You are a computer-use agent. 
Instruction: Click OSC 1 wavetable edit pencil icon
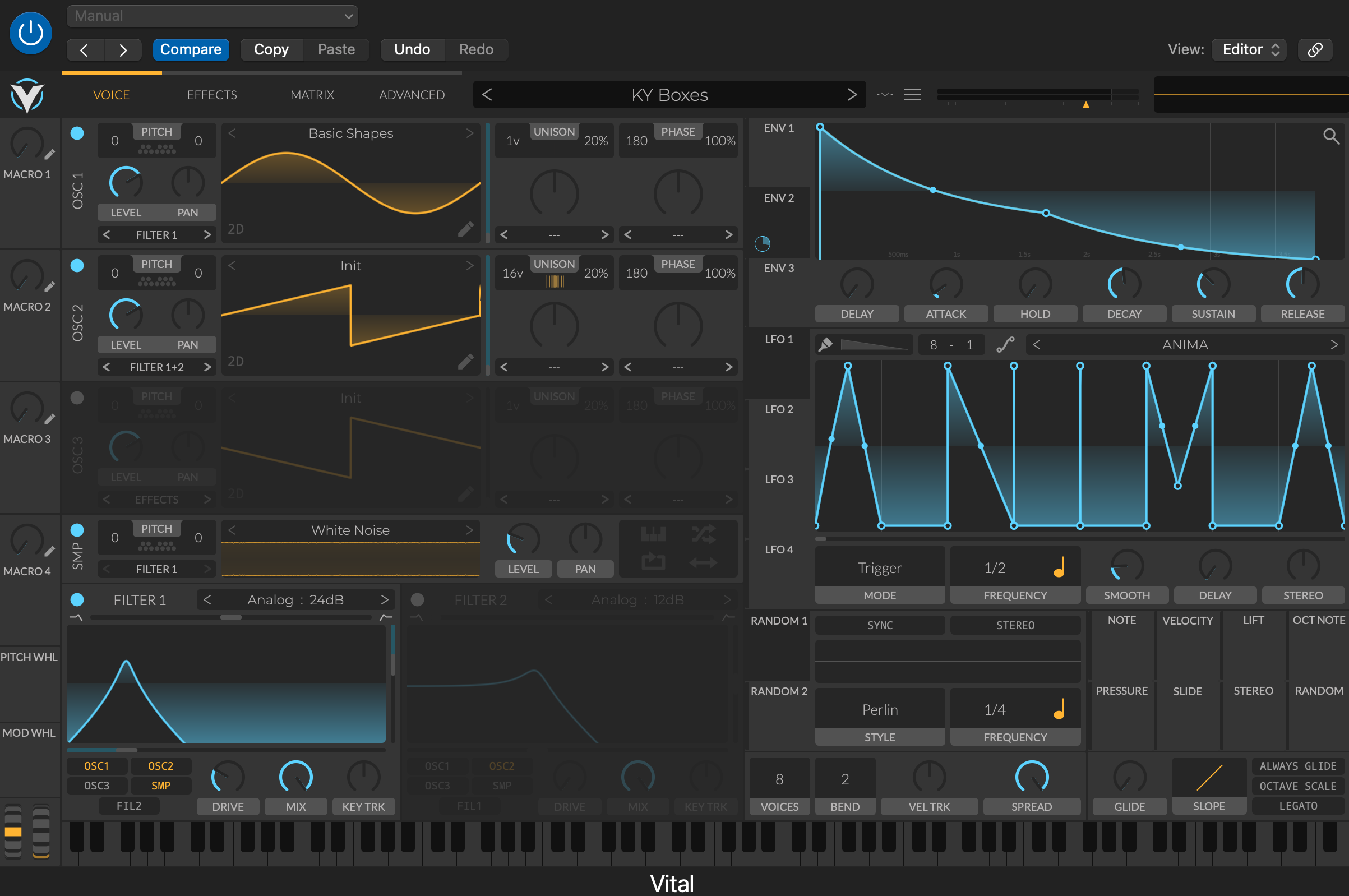tap(466, 229)
